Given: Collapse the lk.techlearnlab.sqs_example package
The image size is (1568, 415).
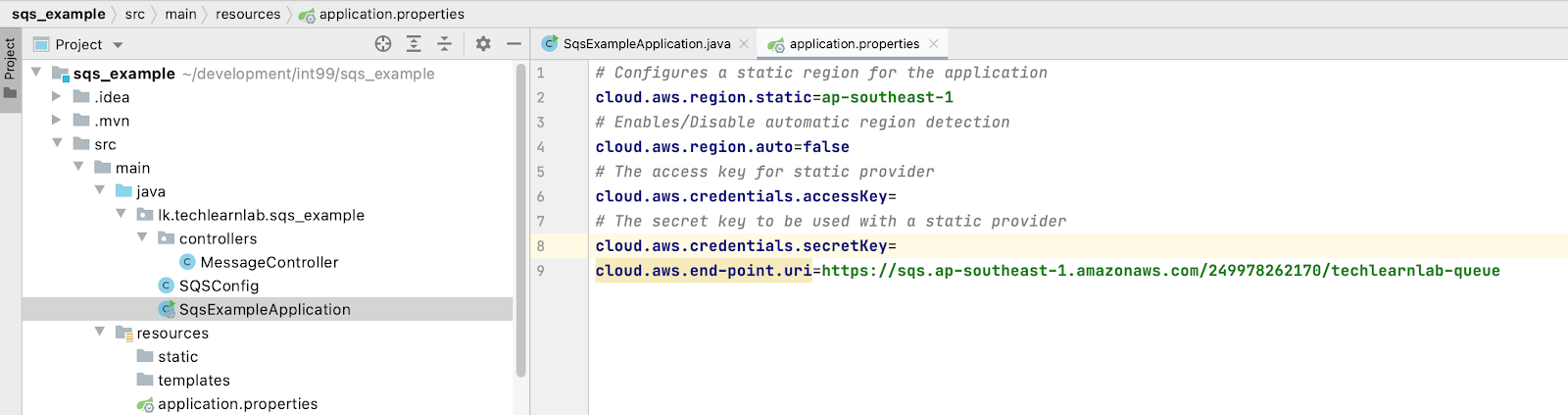Looking at the screenshot, I should coord(121,214).
